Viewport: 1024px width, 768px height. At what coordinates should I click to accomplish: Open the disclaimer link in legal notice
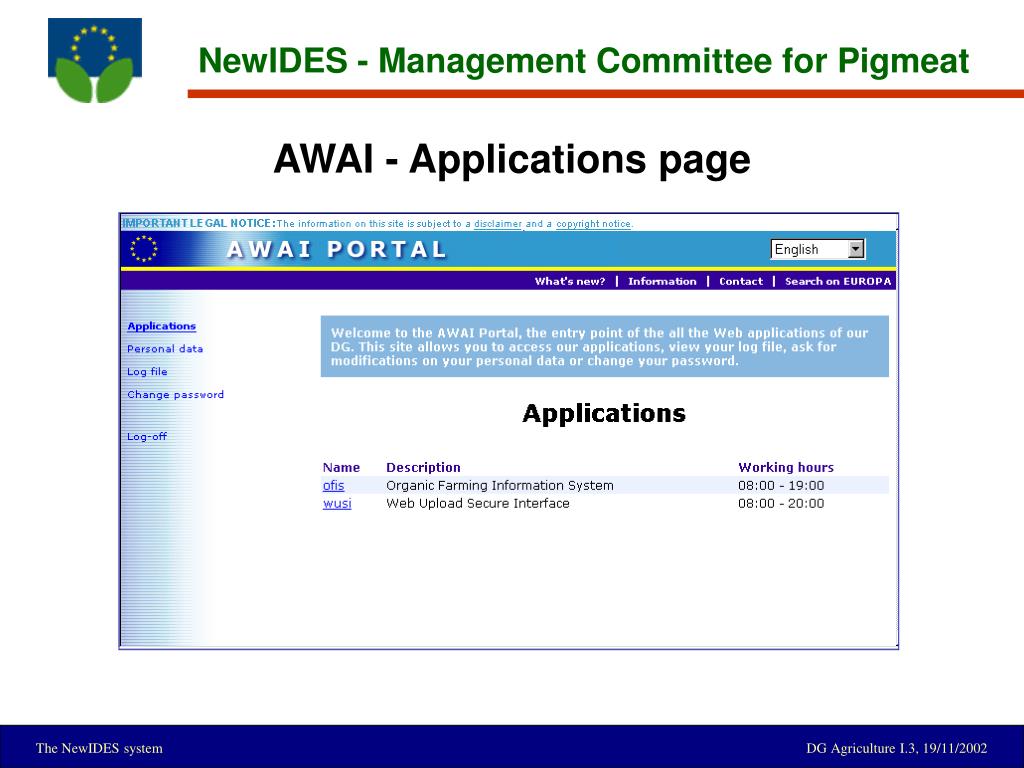[498, 224]
